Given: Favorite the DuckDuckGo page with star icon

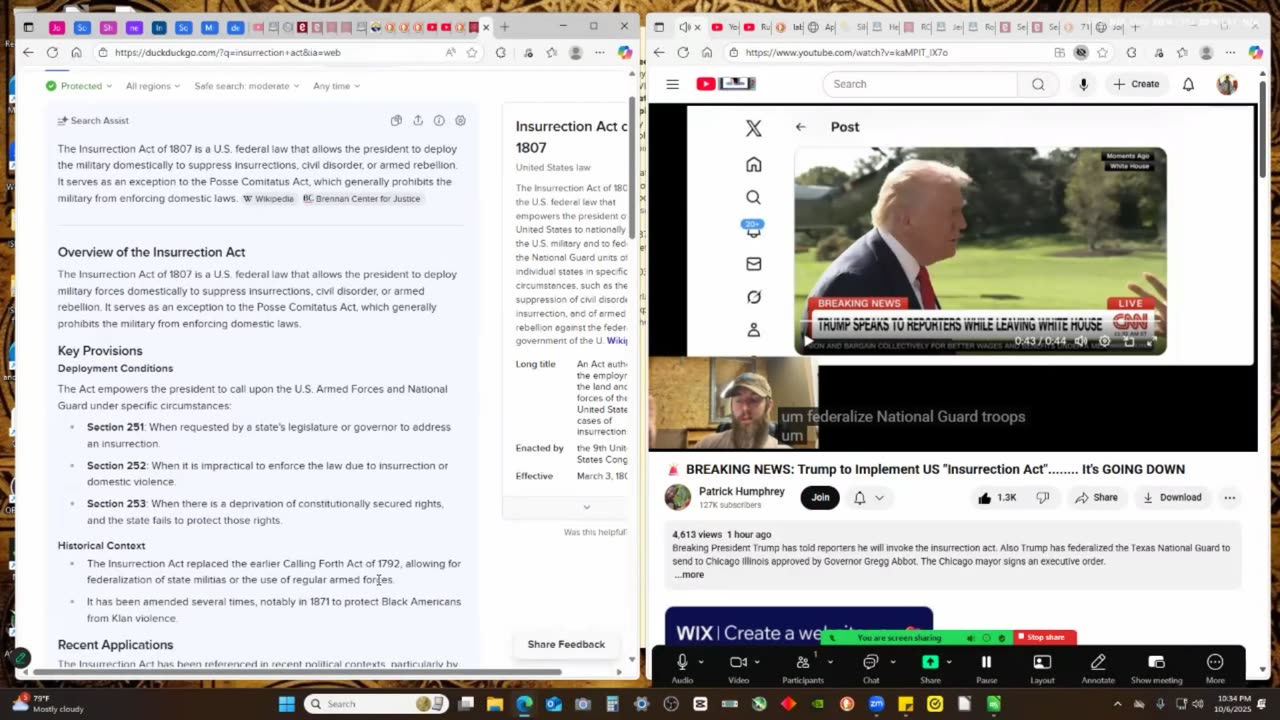Looking at the screenshot, I should pos(471,52).
